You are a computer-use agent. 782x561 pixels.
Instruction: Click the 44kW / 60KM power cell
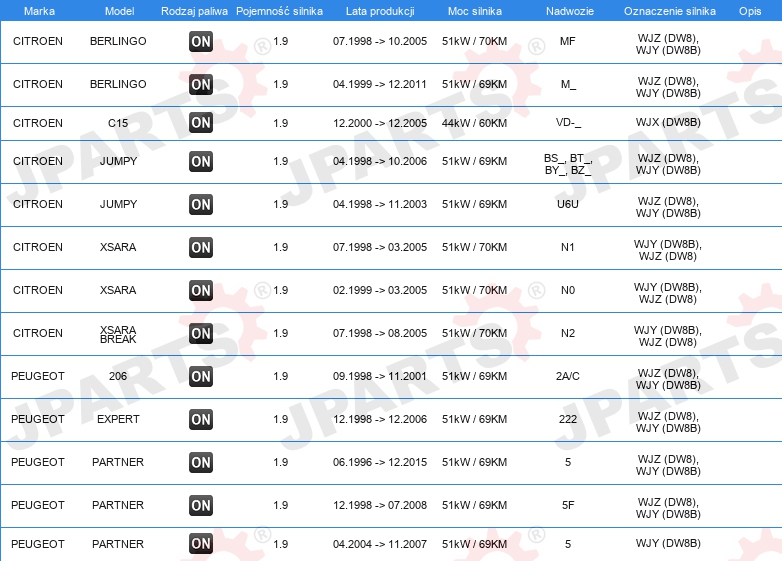click(x=474, y=123)
